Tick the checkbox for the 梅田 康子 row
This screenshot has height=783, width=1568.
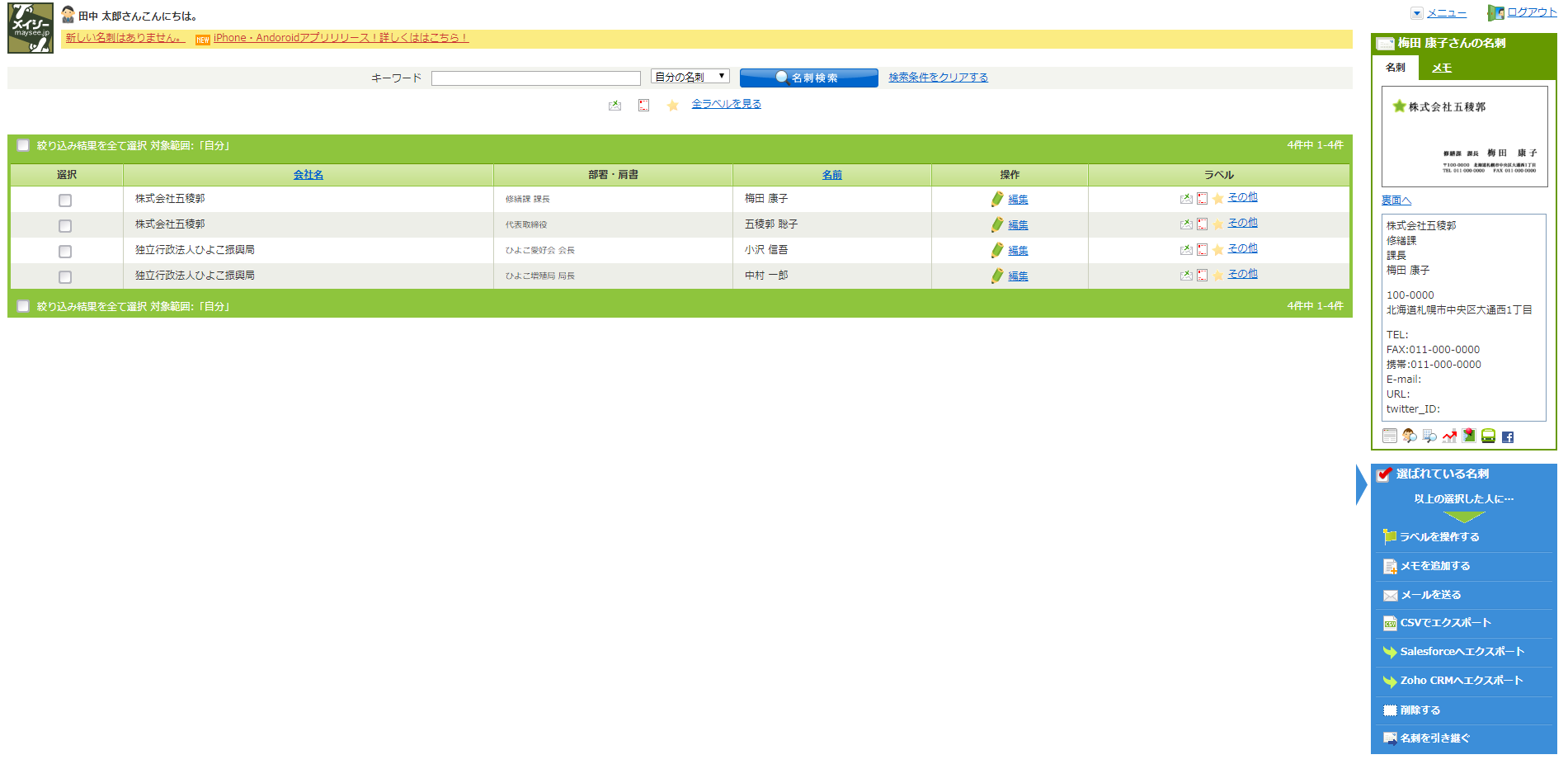coord(65,200)
